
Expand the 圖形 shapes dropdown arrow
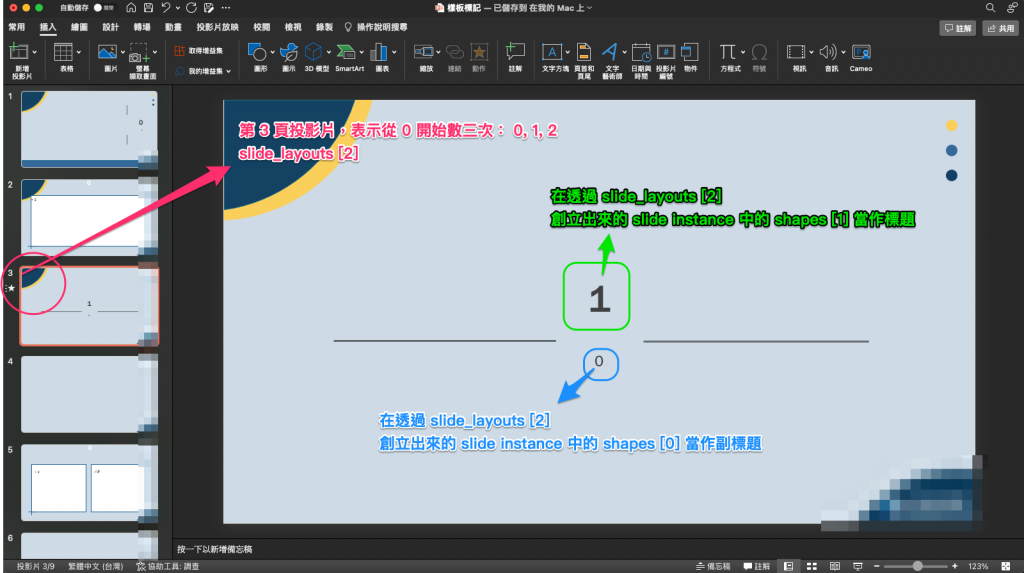[272, 52]
